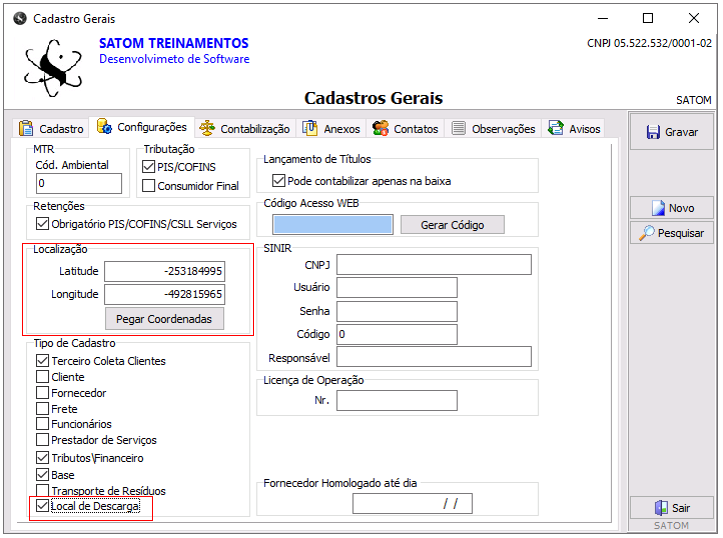The width and height of the screenshot is (723, 538).
Task: Click the Novo document icon
Action: click(x=658, y=208)
